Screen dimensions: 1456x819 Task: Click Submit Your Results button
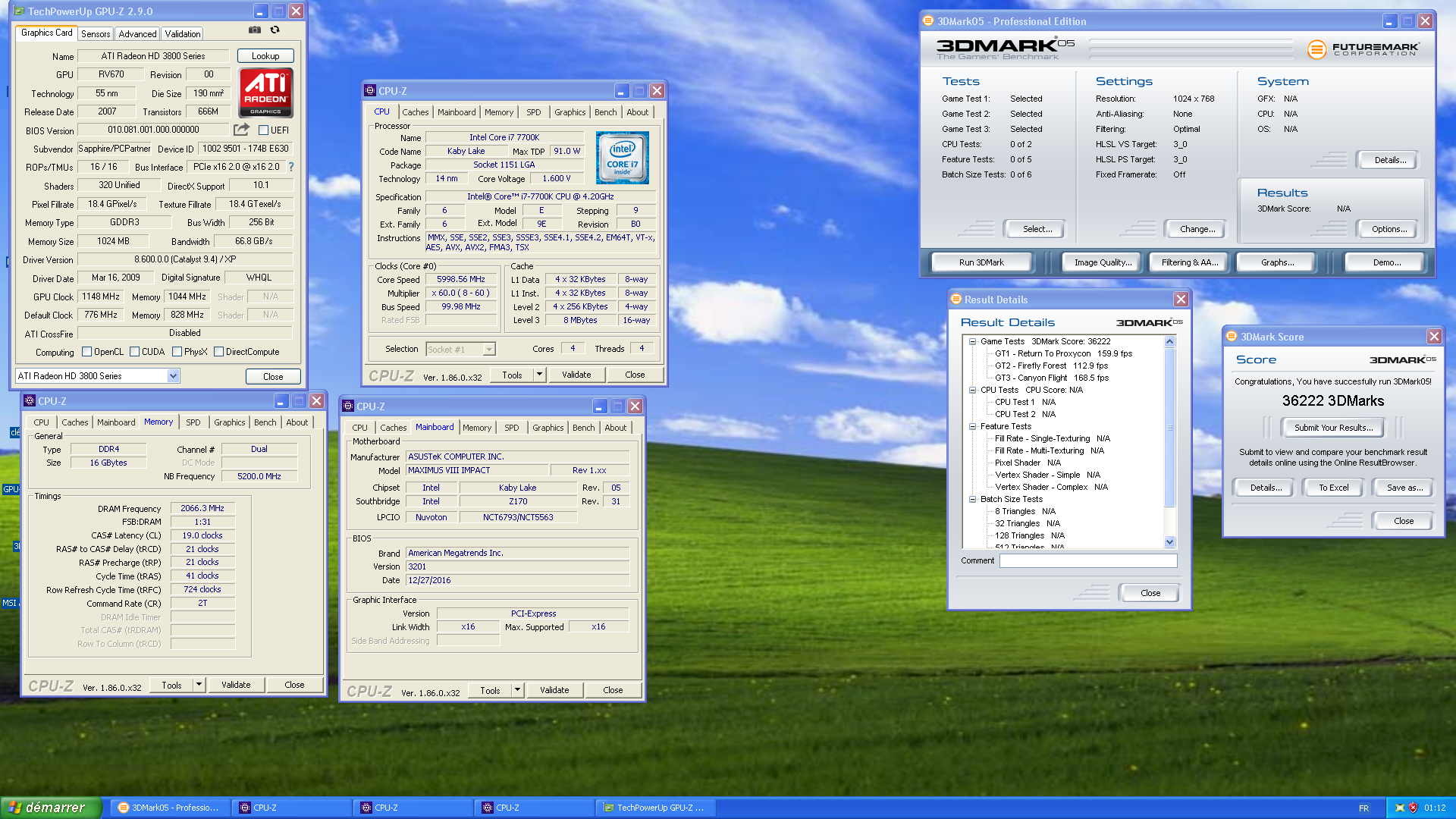(x=1333, y=428)
